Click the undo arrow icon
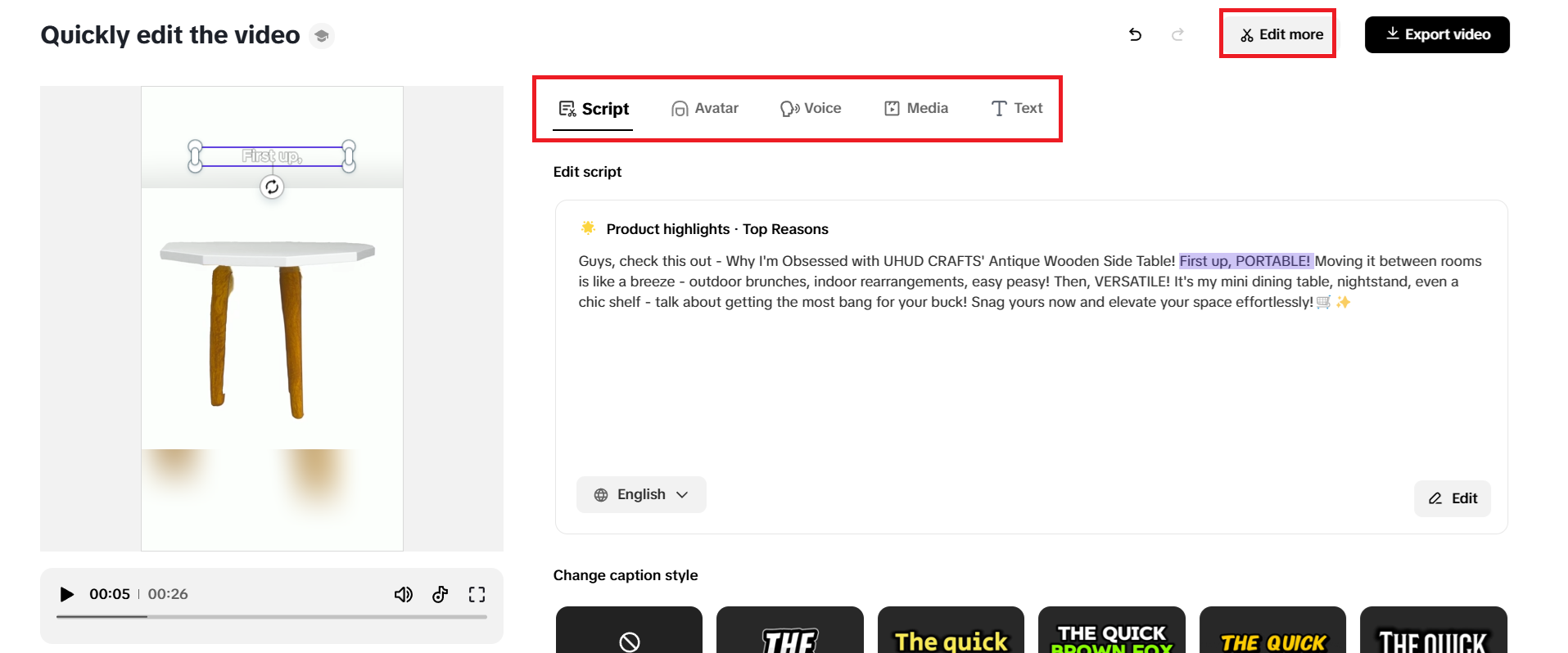 coord(1135,34)
